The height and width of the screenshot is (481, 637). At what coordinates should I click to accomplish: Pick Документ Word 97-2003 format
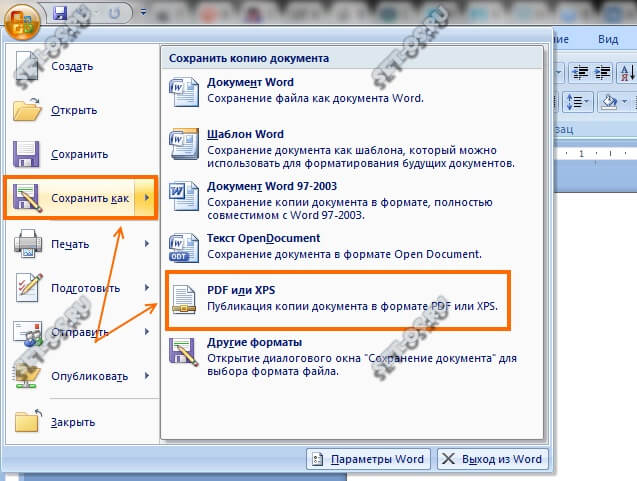tap(352, 200)
